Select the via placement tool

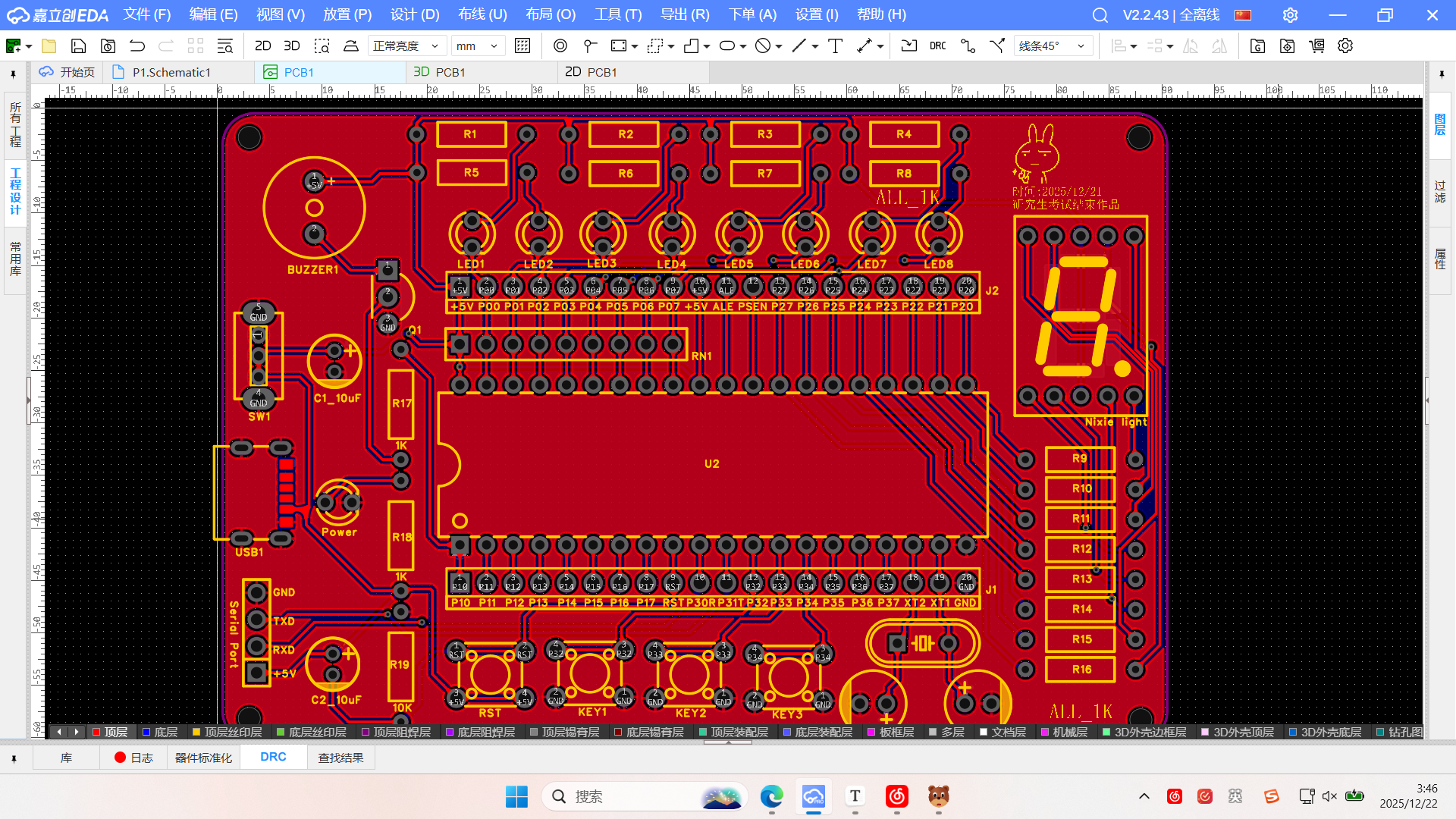(560, 45)
